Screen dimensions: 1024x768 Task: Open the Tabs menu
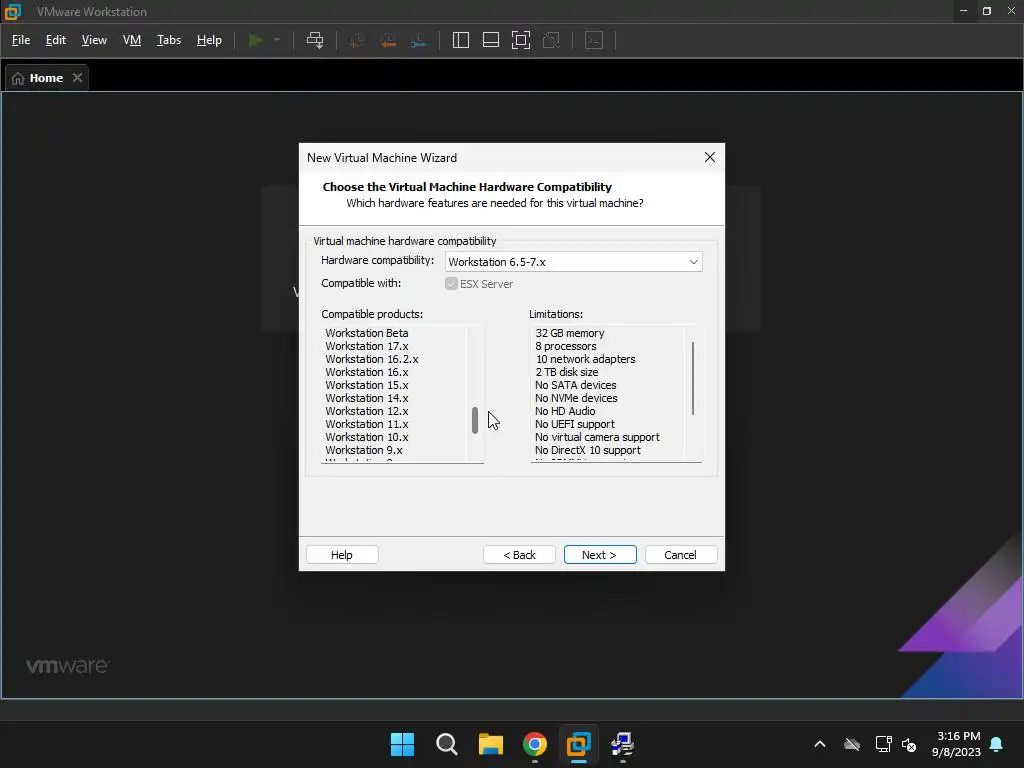[168, 40]
